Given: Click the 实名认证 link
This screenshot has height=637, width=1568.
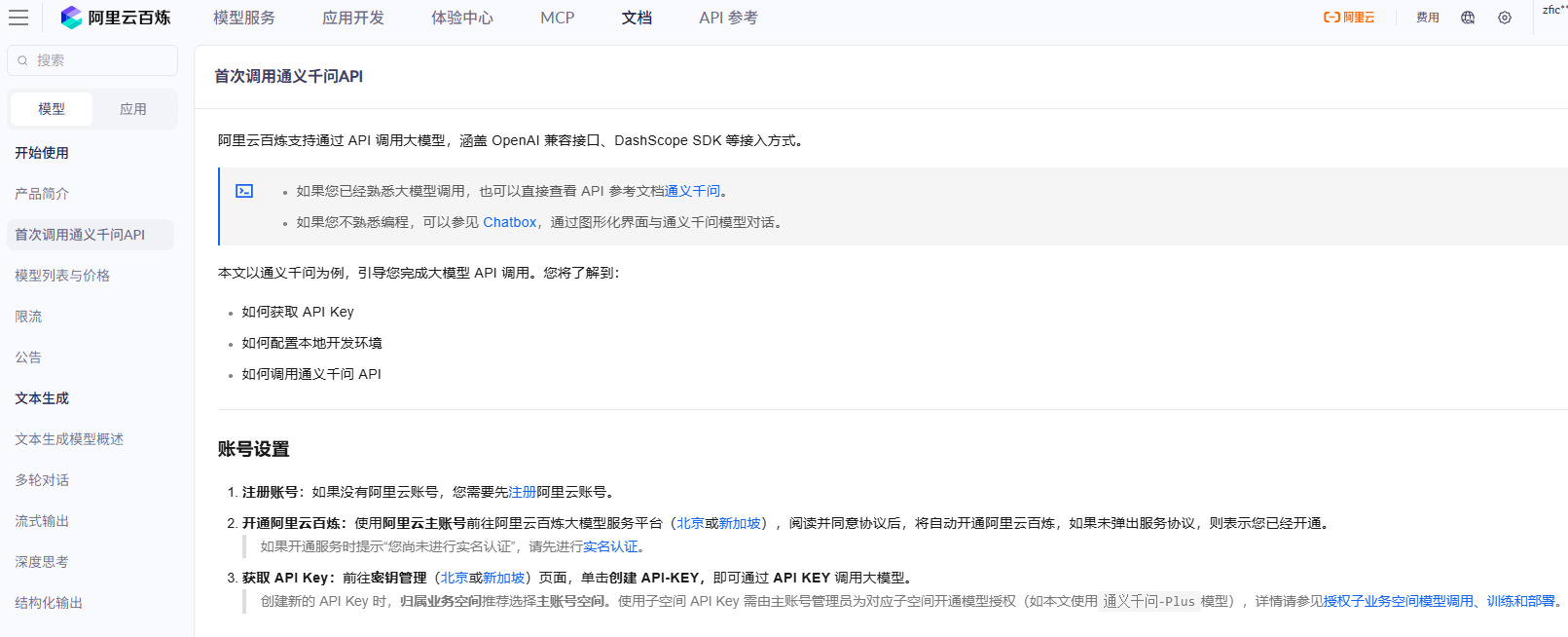Looking at the screenshot, I should click(x=610, y=546).
